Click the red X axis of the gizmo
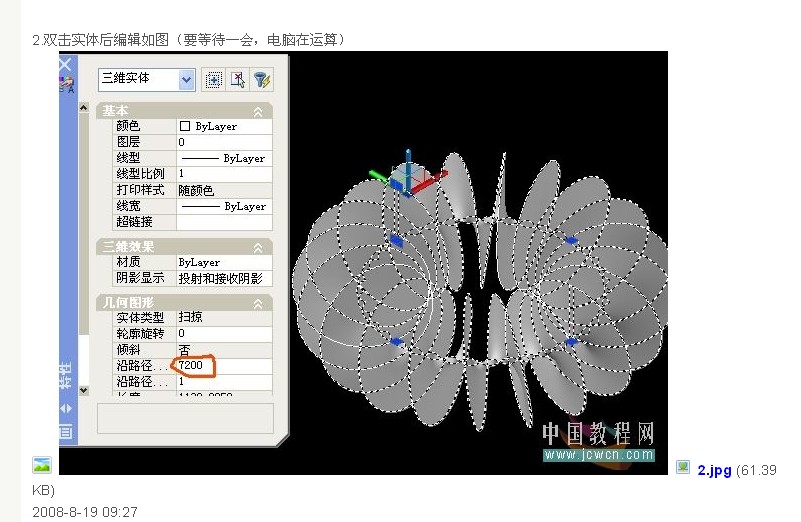 point(429,182)
